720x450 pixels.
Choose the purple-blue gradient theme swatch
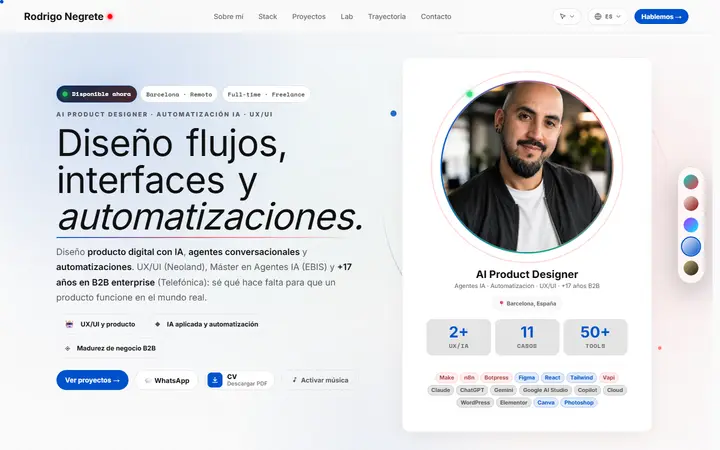[691, 225]
